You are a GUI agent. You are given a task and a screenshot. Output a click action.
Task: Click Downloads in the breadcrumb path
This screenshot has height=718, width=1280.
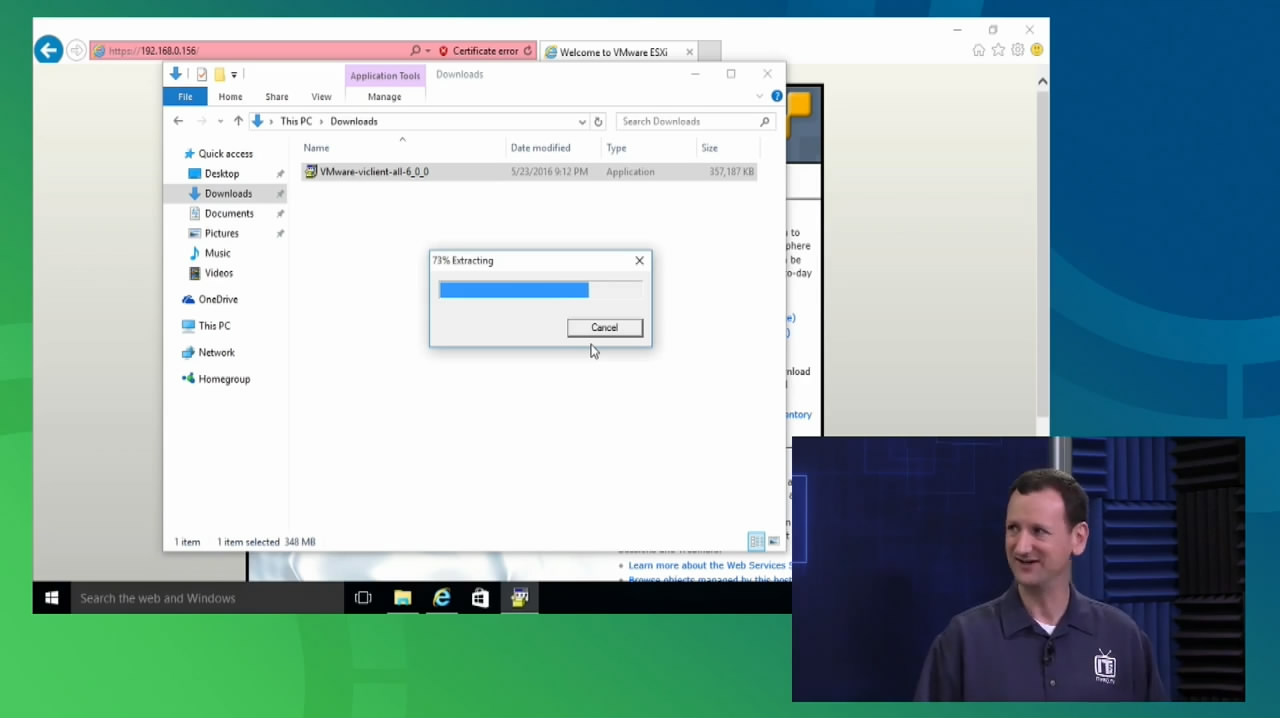pyautogui.click(x=354, y=122)
